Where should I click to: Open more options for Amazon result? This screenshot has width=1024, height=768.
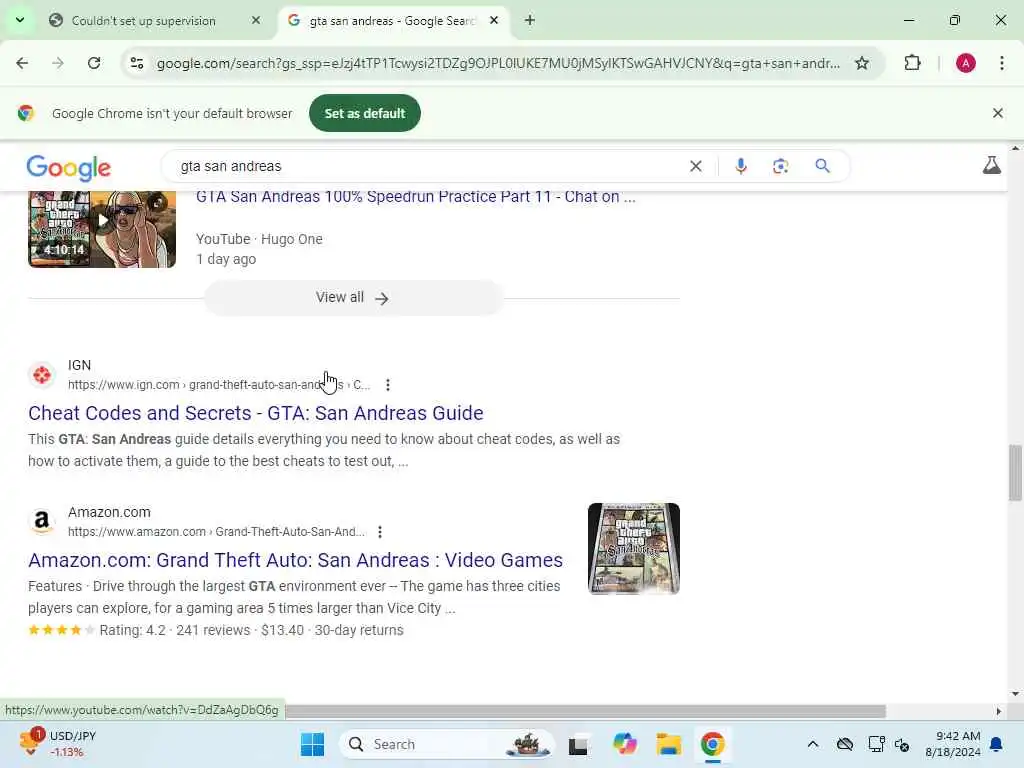coord(380,532)
